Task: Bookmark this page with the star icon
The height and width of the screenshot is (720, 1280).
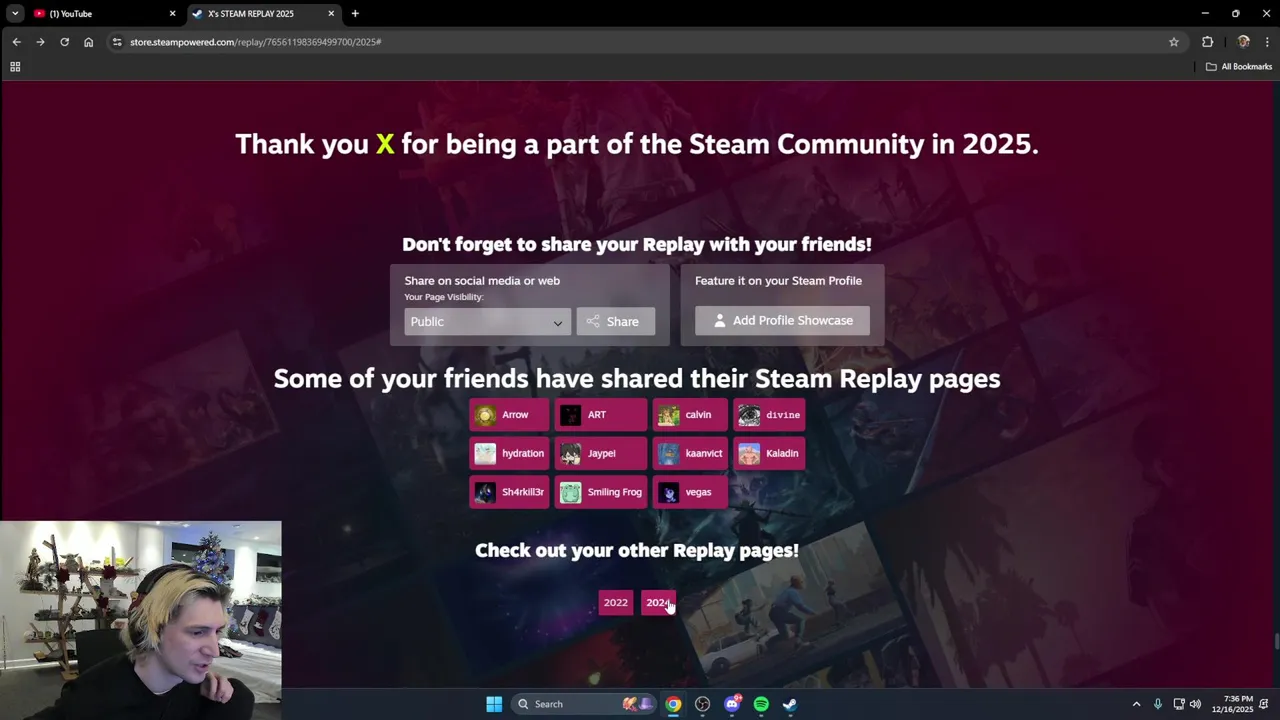Action: coord(1174,42)
